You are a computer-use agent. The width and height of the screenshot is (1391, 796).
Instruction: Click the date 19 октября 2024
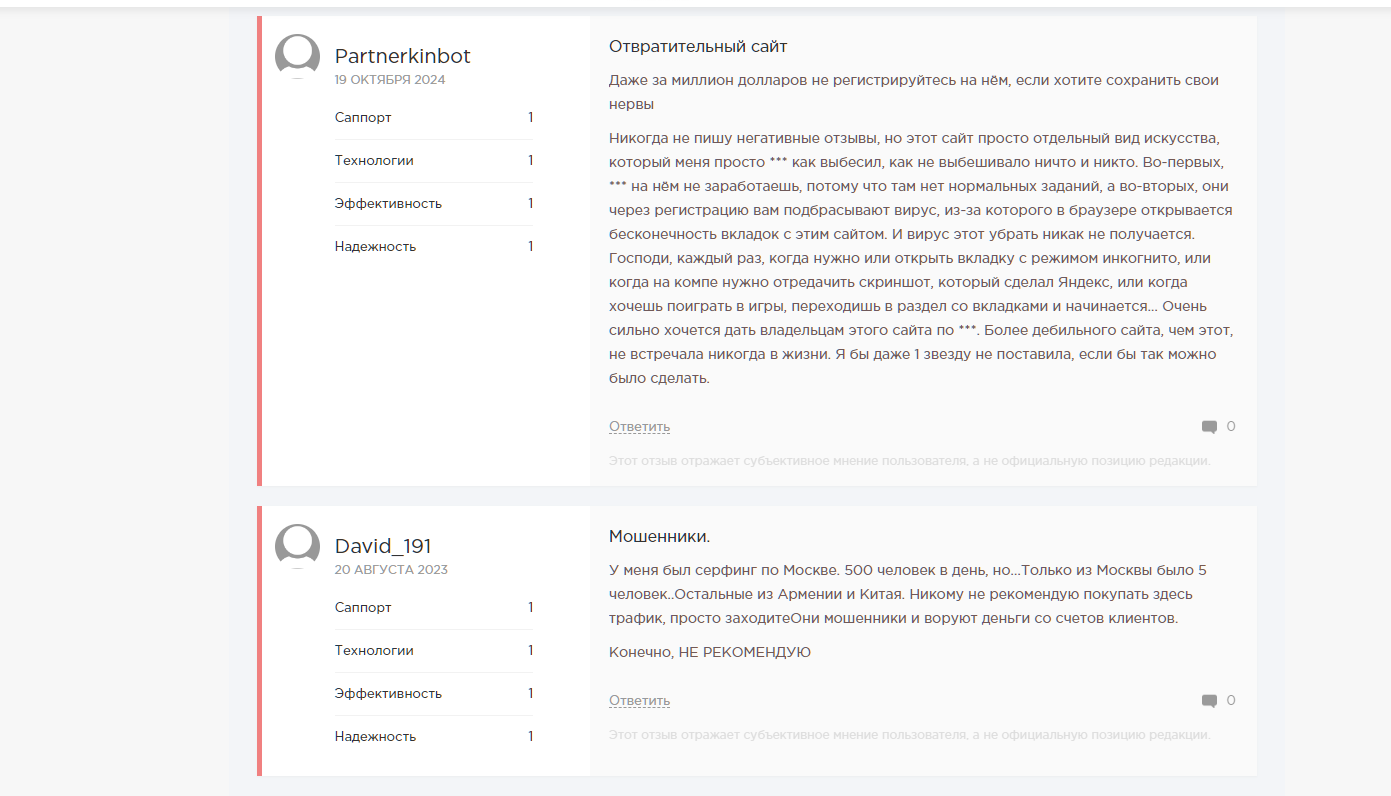click(x=390, y=80)
